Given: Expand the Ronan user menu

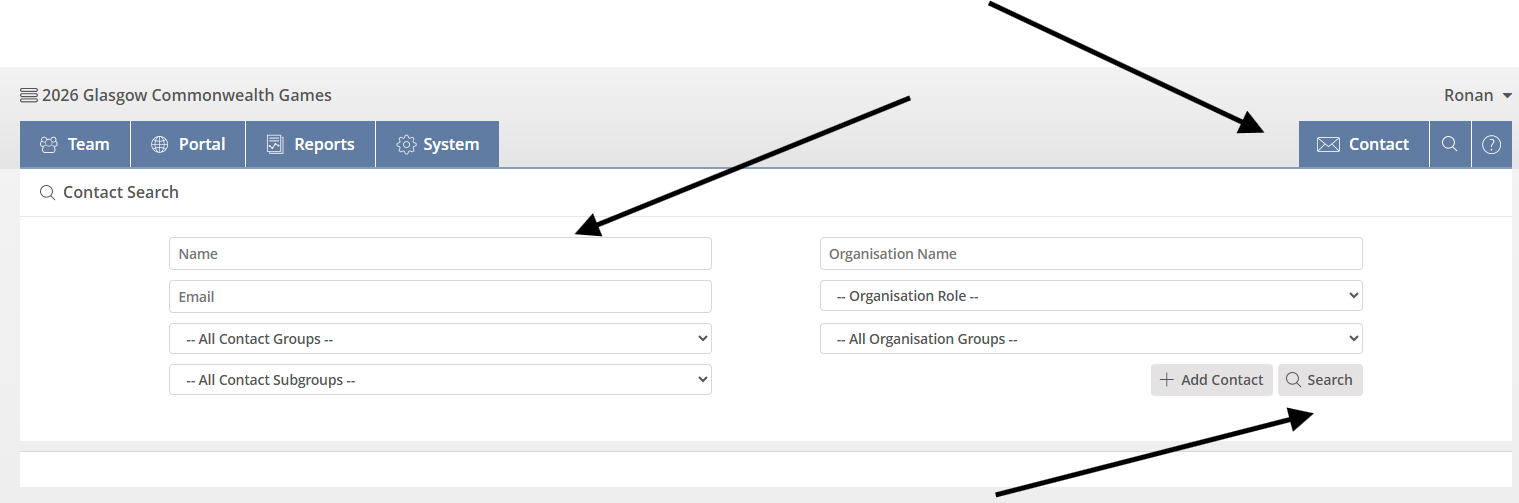Looking at the screenshot, I should tap(1477, 96).
